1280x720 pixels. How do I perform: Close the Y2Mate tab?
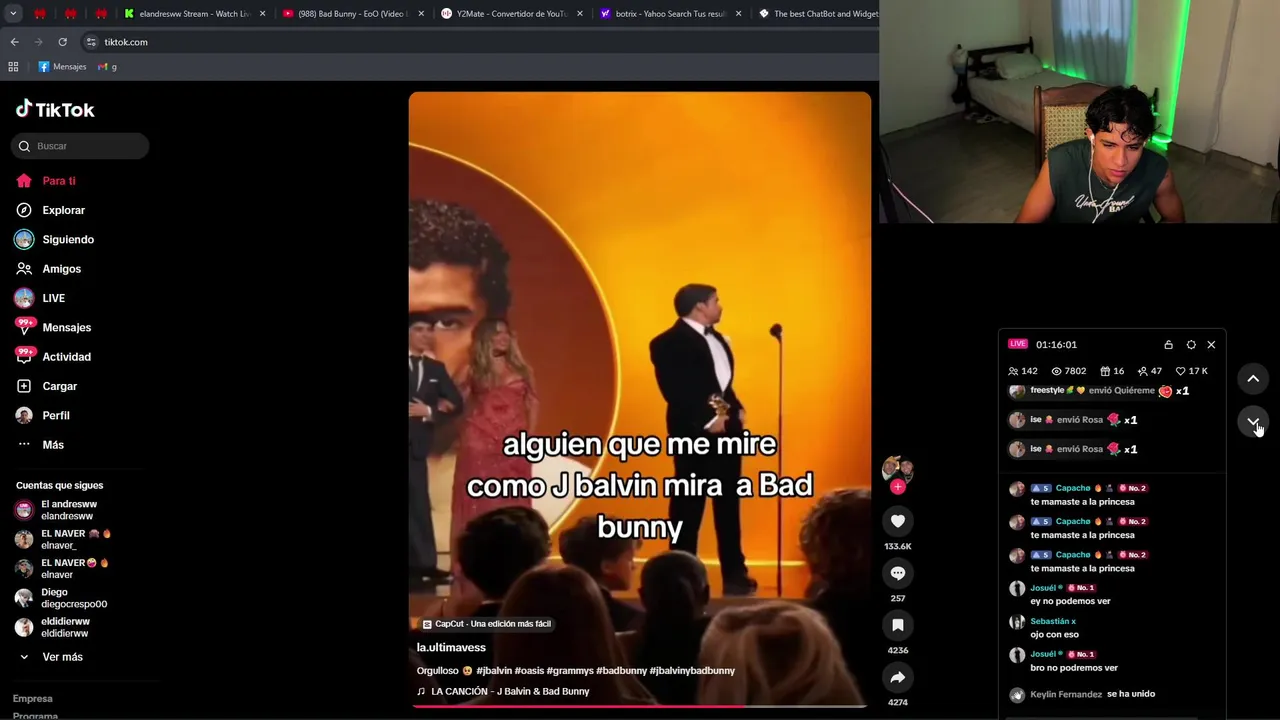tap(580, 14)
